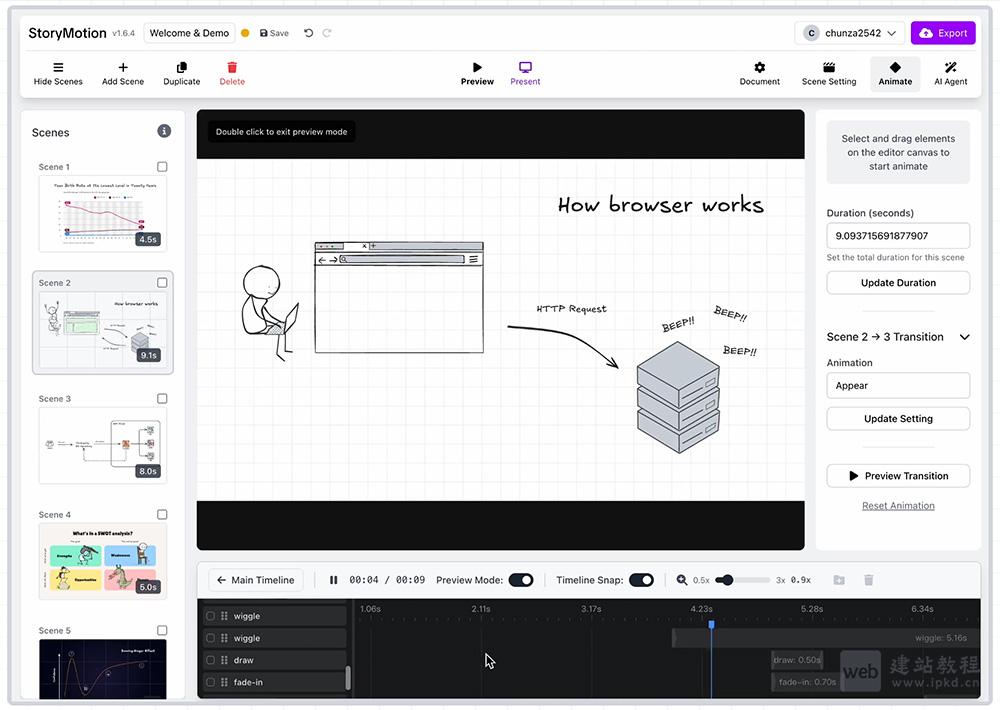This screenshot has width=1000, height=710.
Task: Select the Animate tool in the toolbar
Action: [895, 72]
